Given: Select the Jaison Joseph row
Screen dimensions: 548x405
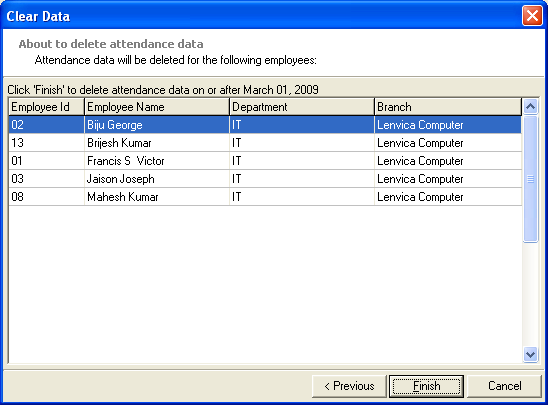Looking at the screenshot, I should pyautogui.click(x=265, y=179).
